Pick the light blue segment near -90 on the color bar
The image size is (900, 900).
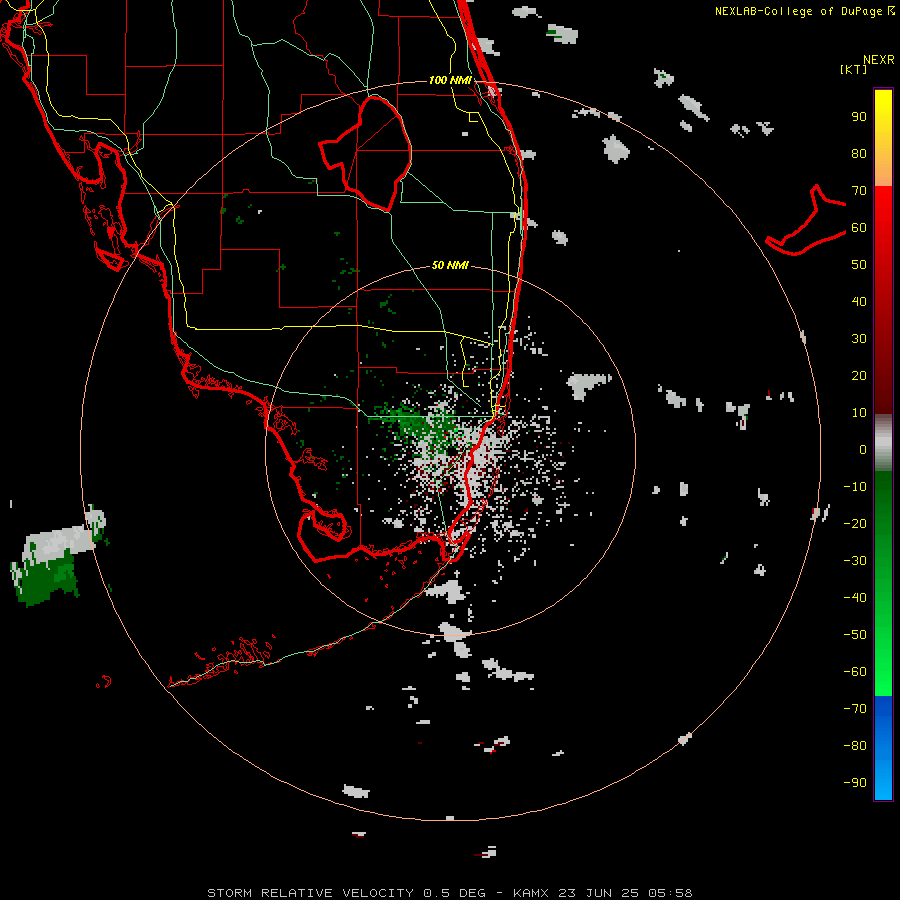click(883, 781)
